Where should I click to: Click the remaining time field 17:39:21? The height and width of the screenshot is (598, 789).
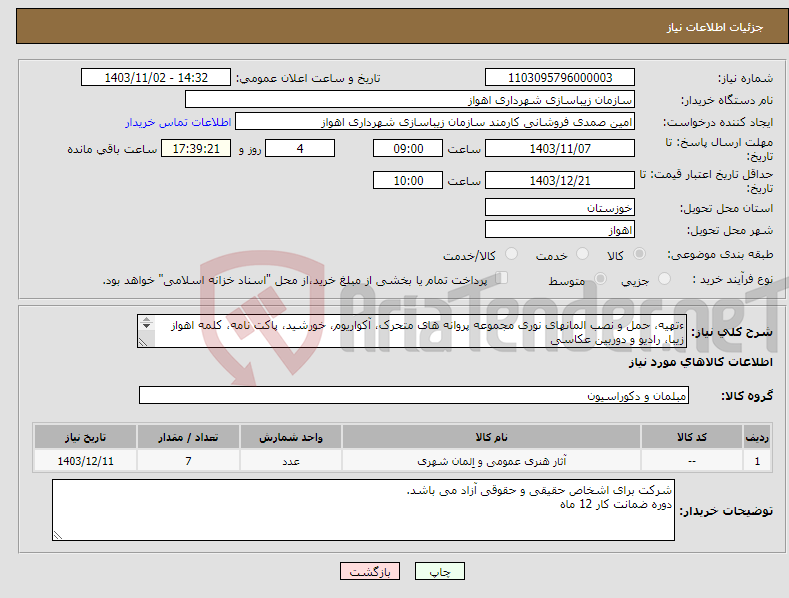[196, 148]
